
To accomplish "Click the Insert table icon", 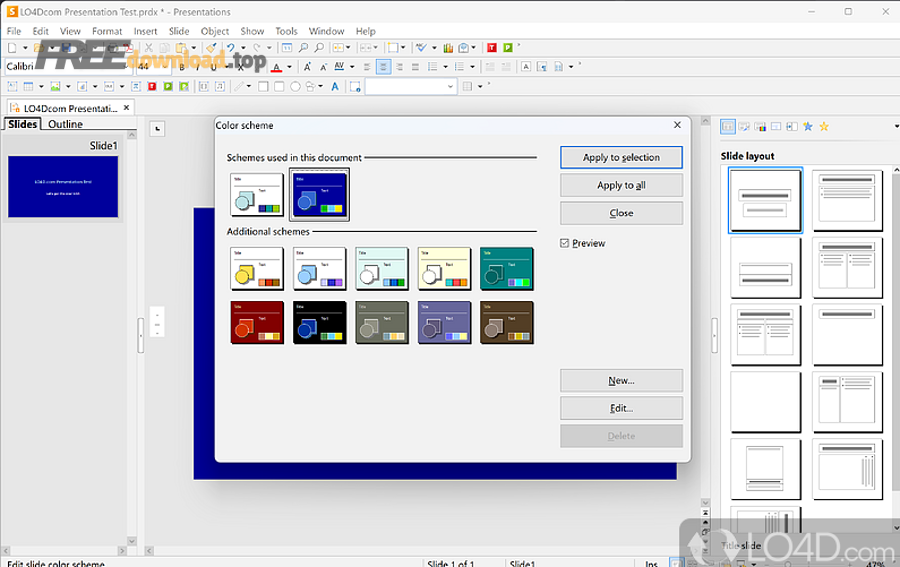I will [28, 87].
